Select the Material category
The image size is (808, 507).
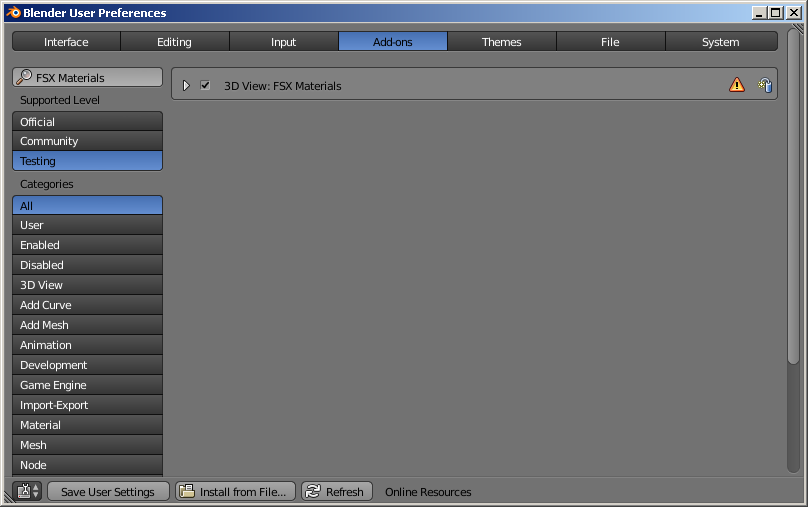point(87,425)
